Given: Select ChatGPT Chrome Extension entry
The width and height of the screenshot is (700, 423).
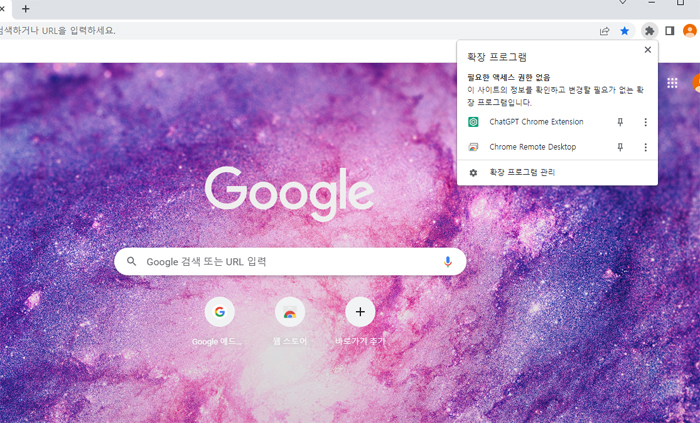Looking at the screenshot, I should (x=536, y=122).
